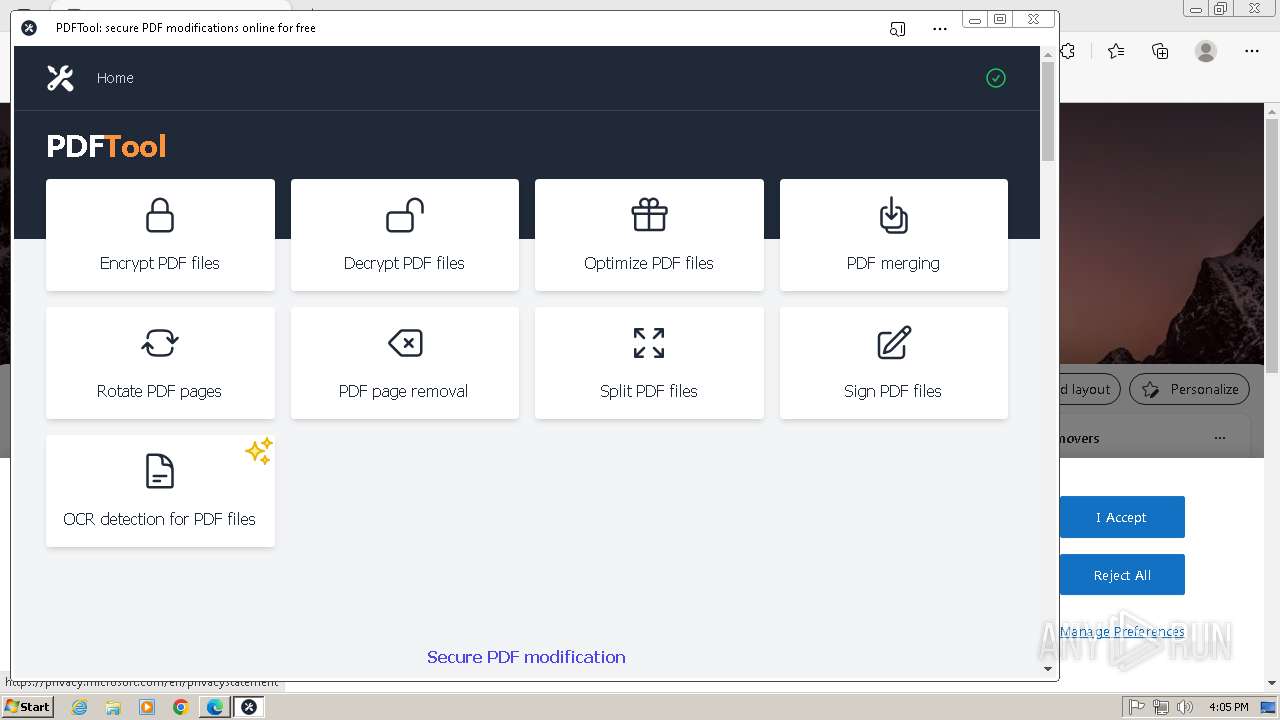
Task: Open media player from taskbar
Action: pyautogui.click(x=147, y=707)
